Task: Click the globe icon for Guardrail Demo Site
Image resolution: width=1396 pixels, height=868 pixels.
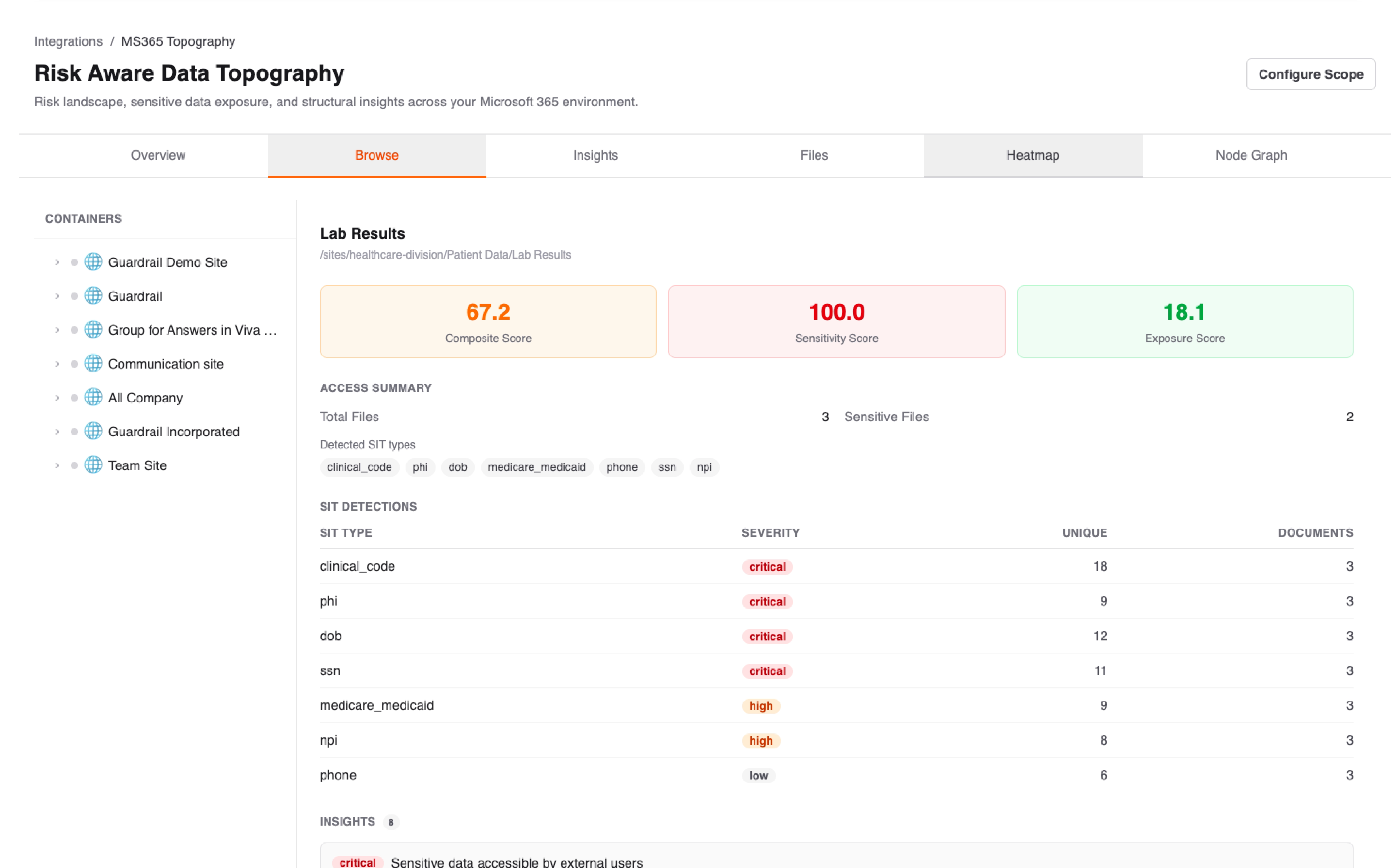Action: pyautogui.click(x=93, y=262)
